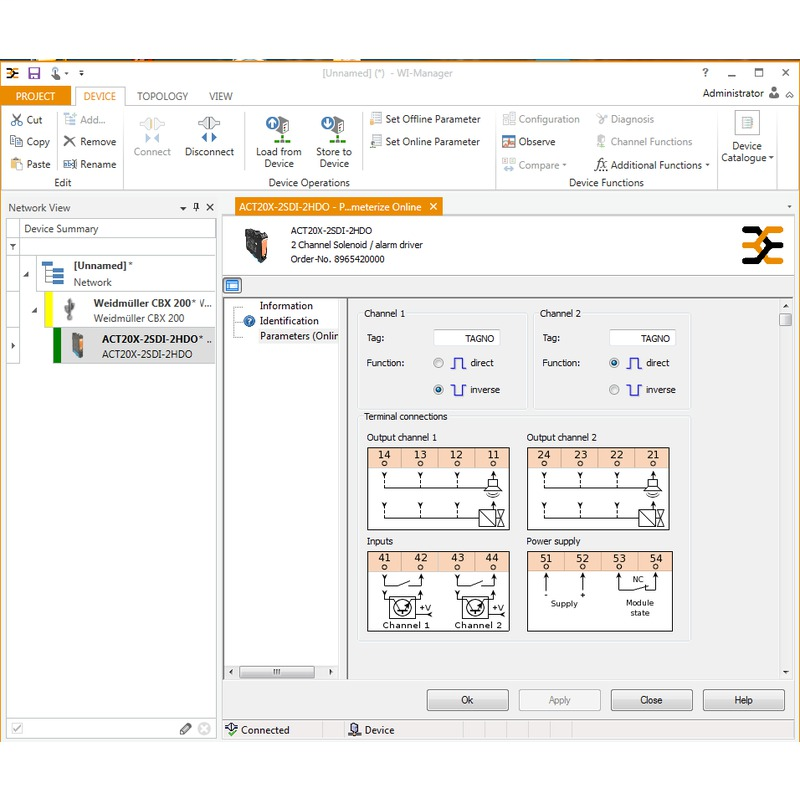The image size is (800, 800).
Task: Disconnect the device
Action: 209,137
